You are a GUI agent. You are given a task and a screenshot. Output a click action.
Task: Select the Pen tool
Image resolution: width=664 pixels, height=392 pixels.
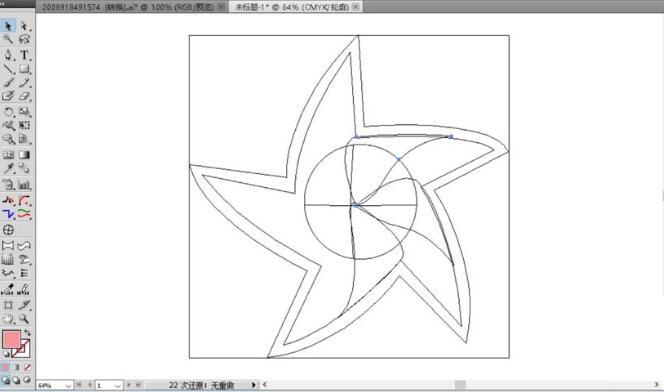[x=8, y=55]
